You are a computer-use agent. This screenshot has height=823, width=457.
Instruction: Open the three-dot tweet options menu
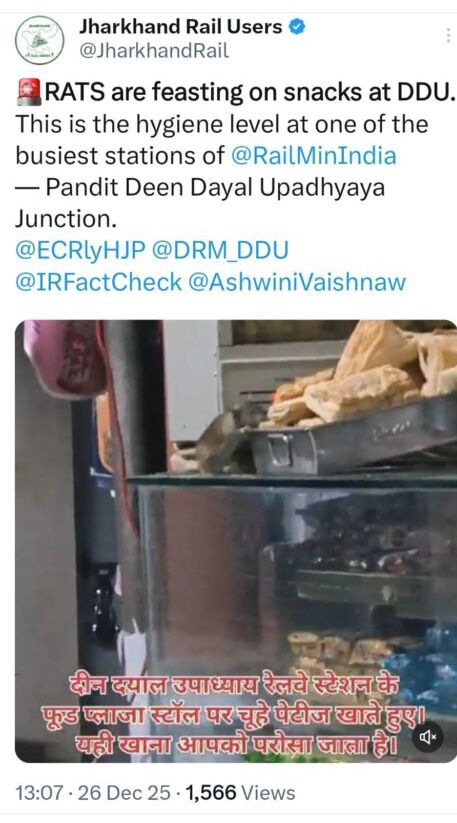(448, 35)
